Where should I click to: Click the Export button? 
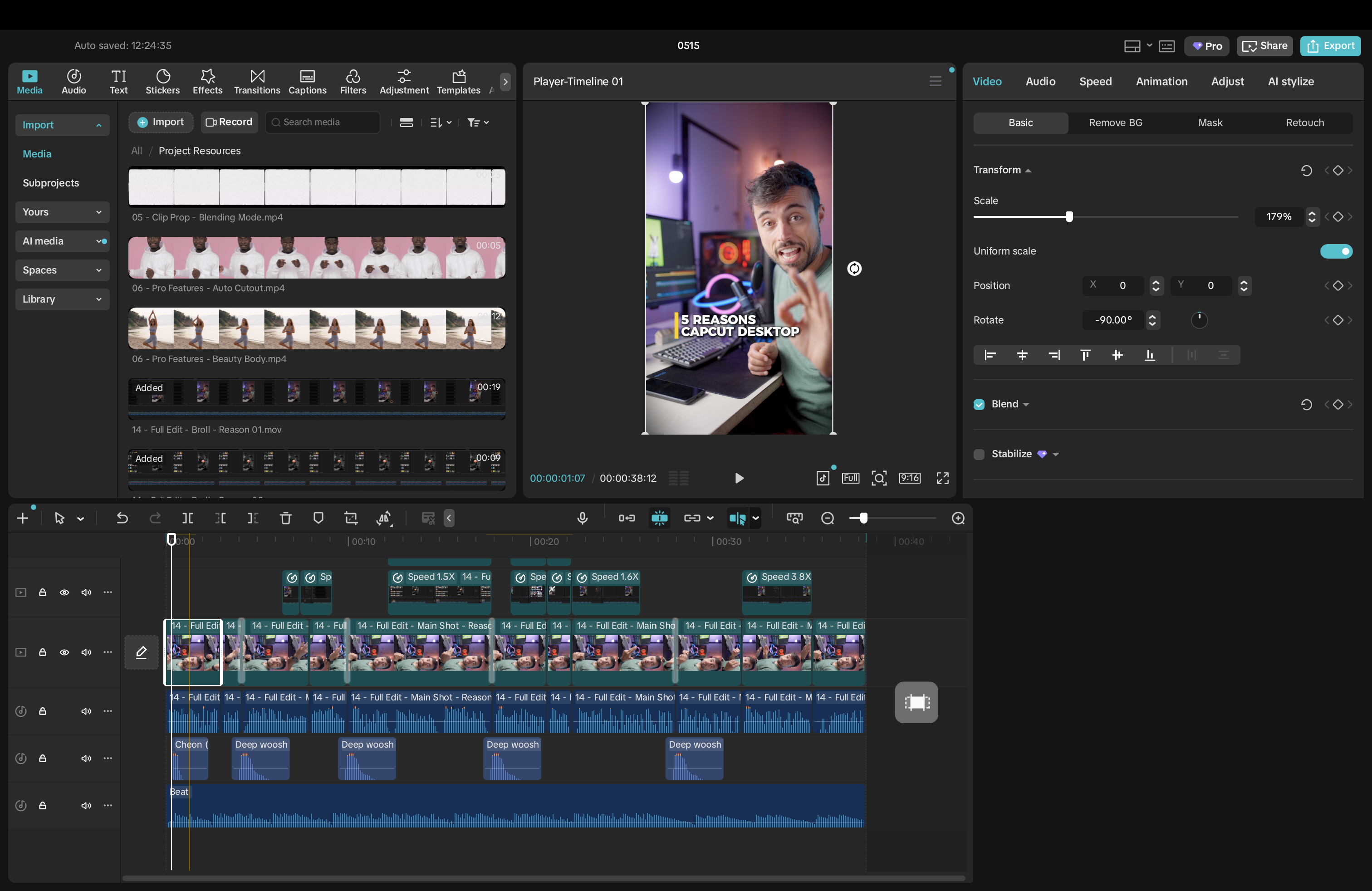coord(1330,45)
